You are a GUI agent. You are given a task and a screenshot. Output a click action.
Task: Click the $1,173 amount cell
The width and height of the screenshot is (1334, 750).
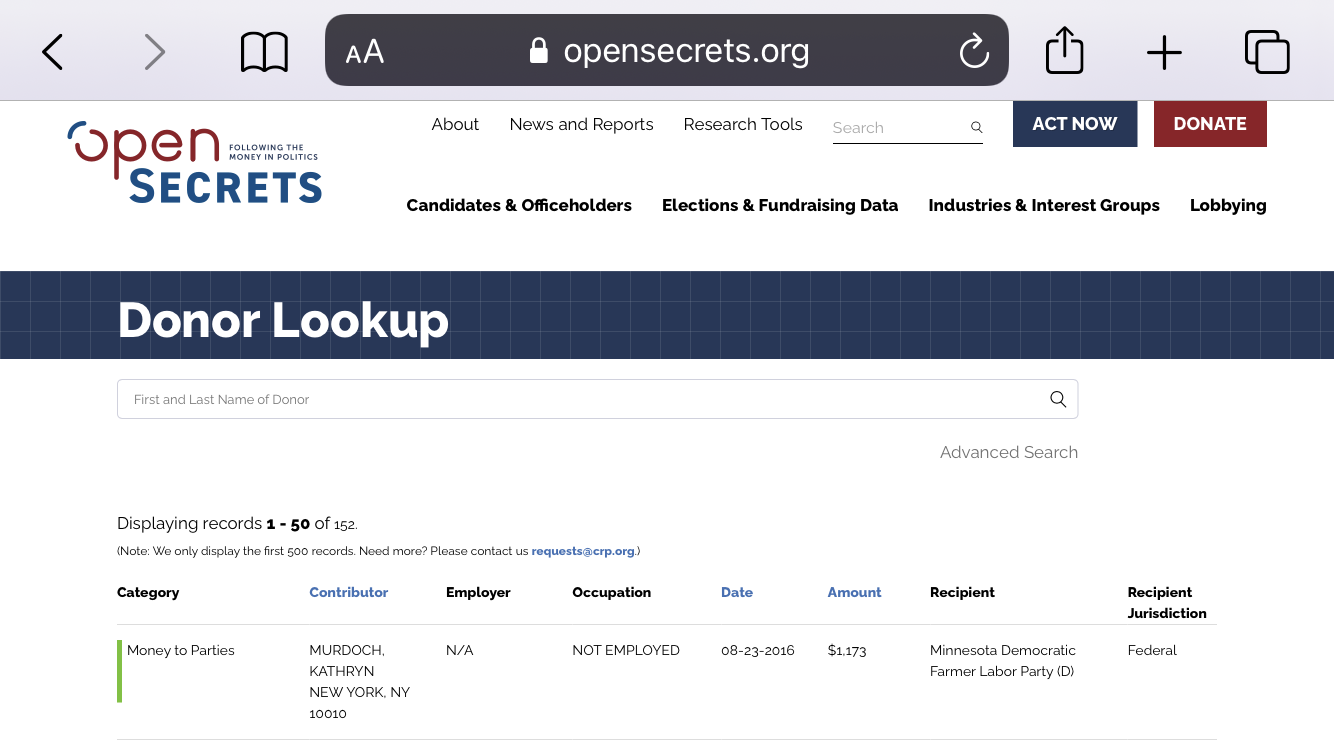(847, 650)
